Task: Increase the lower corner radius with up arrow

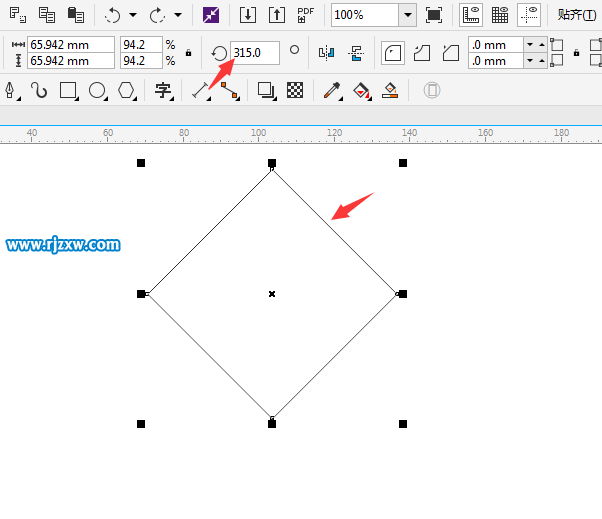Action: (542, 61)
